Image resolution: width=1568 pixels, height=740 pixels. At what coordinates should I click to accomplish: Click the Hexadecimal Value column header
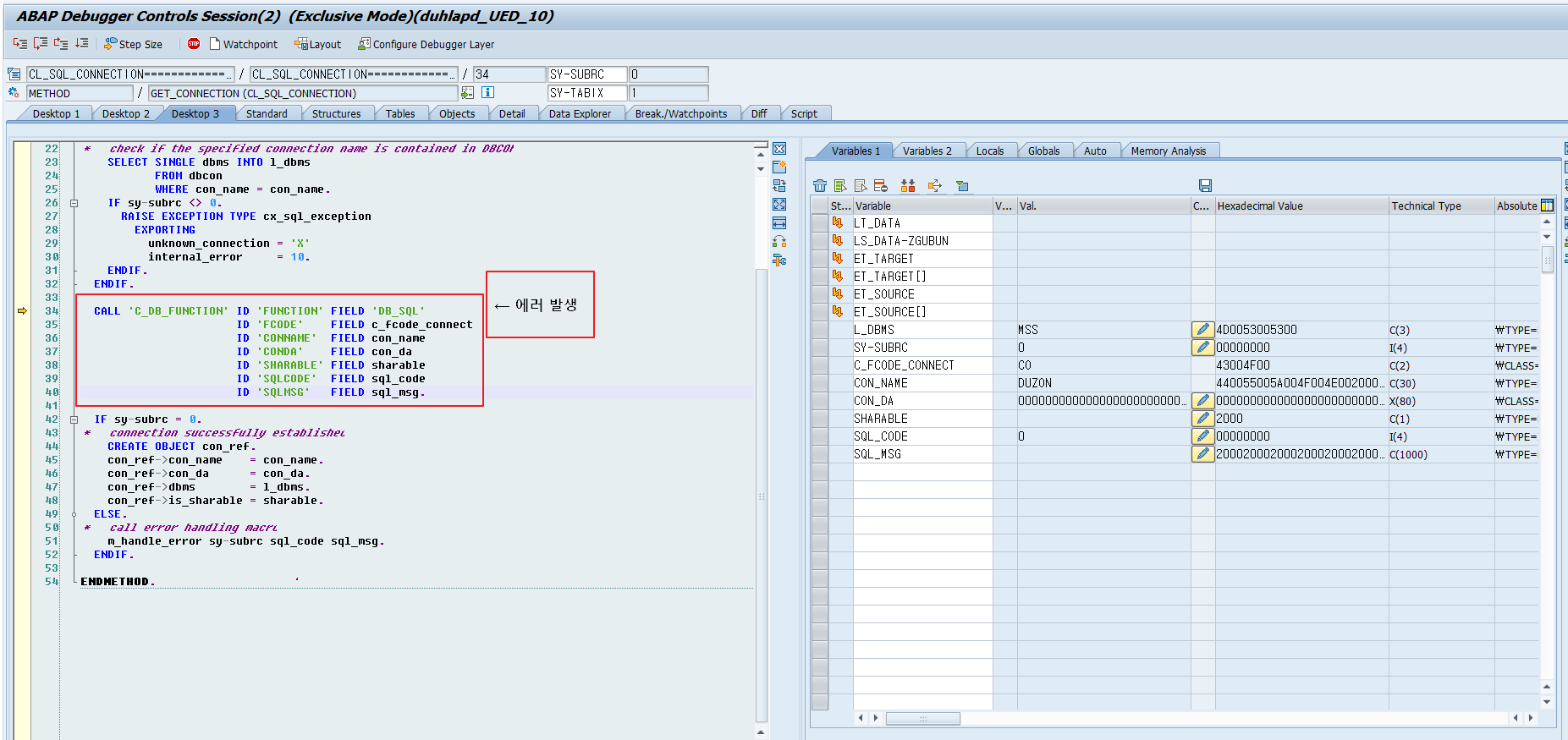coord(1301,206)
